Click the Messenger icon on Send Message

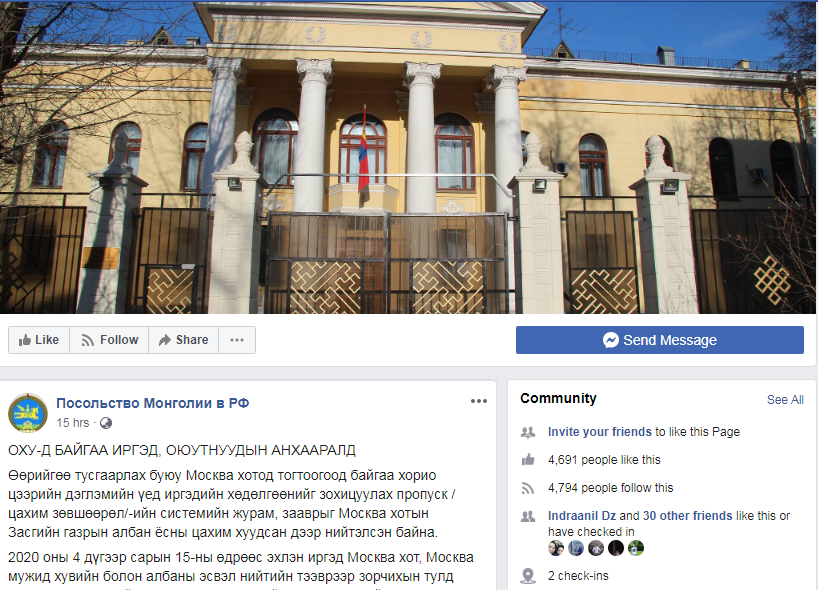pos(610,340)
